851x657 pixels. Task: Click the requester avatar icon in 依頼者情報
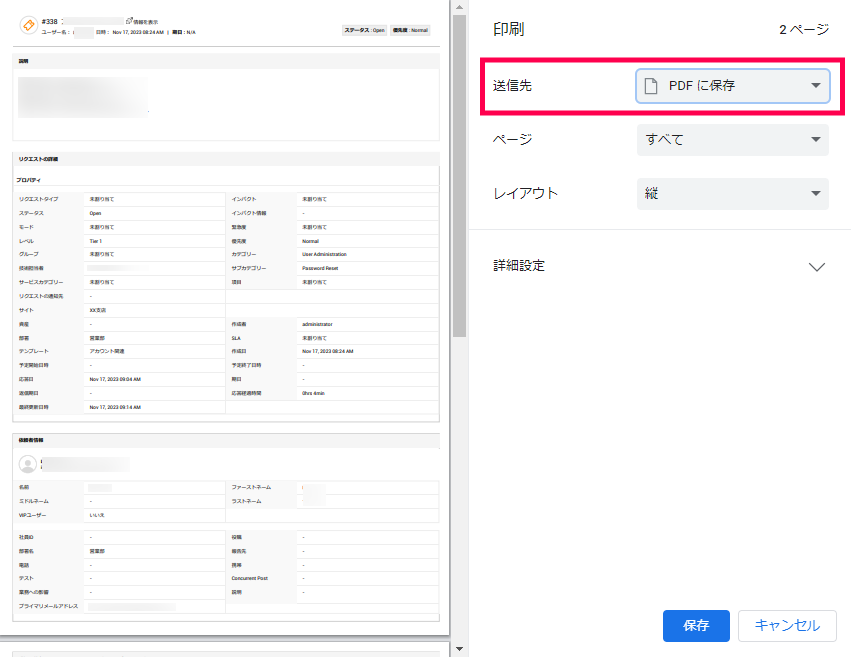pos(28,464)
